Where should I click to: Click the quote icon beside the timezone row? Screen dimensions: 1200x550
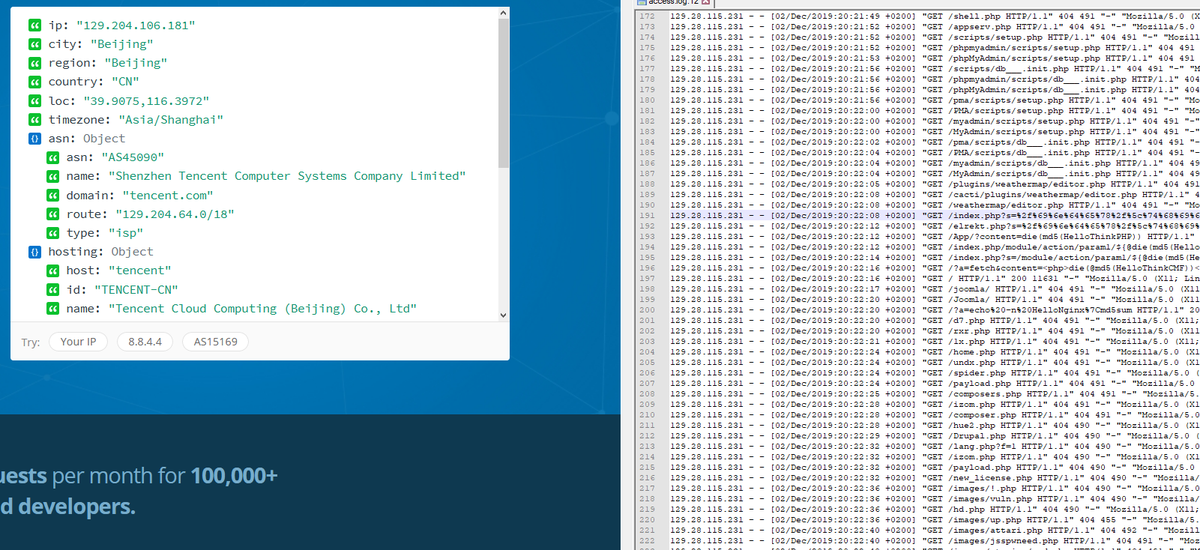coord(36,120)
